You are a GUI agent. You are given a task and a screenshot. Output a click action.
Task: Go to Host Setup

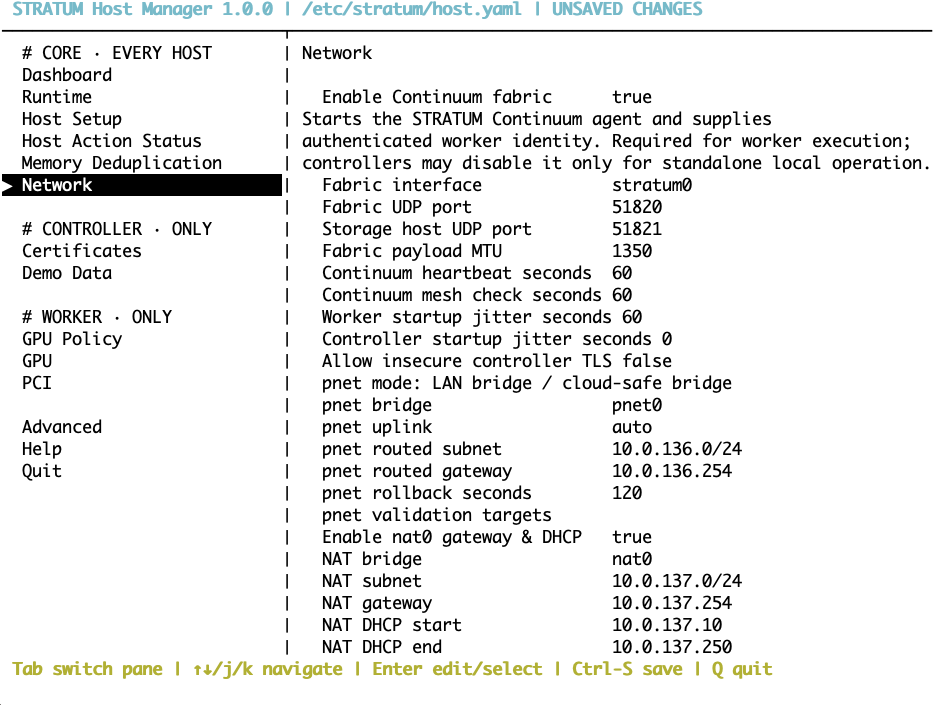click(x=72, y=119)
